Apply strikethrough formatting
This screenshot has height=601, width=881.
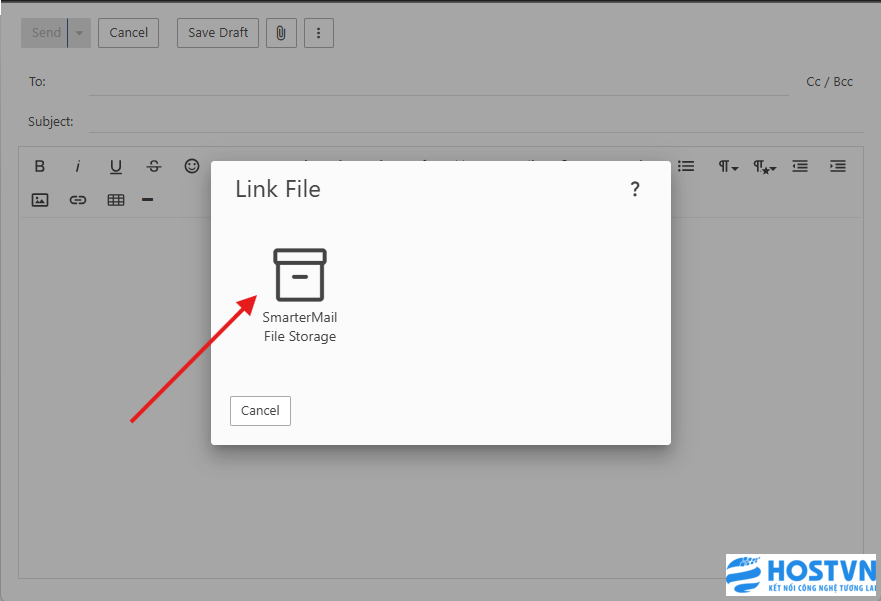click(x=154, y=167)
